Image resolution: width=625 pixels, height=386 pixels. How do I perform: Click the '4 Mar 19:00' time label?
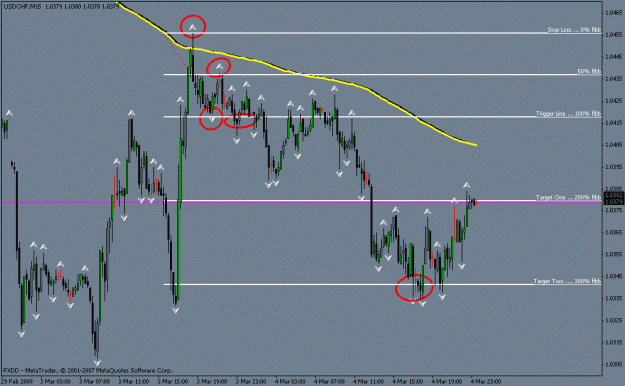coord(447,382)
